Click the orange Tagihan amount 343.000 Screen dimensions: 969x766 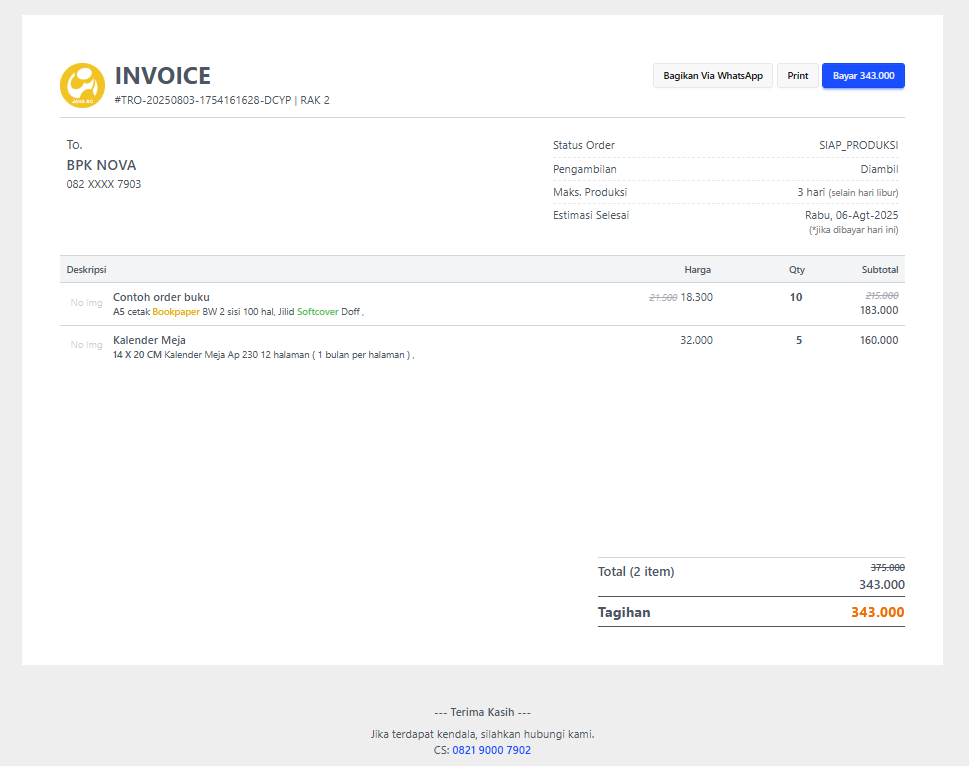tap(877, 612)
